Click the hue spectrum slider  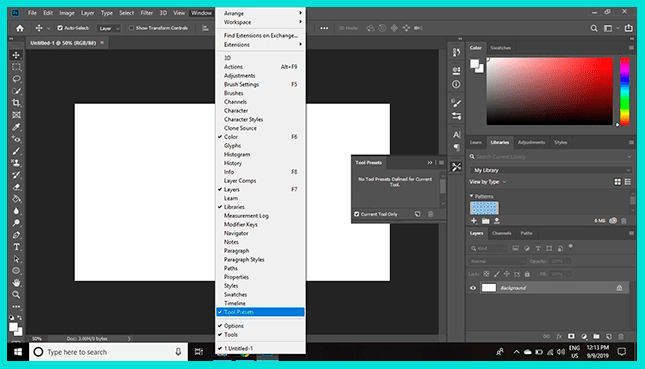click(x=624, y=91)
